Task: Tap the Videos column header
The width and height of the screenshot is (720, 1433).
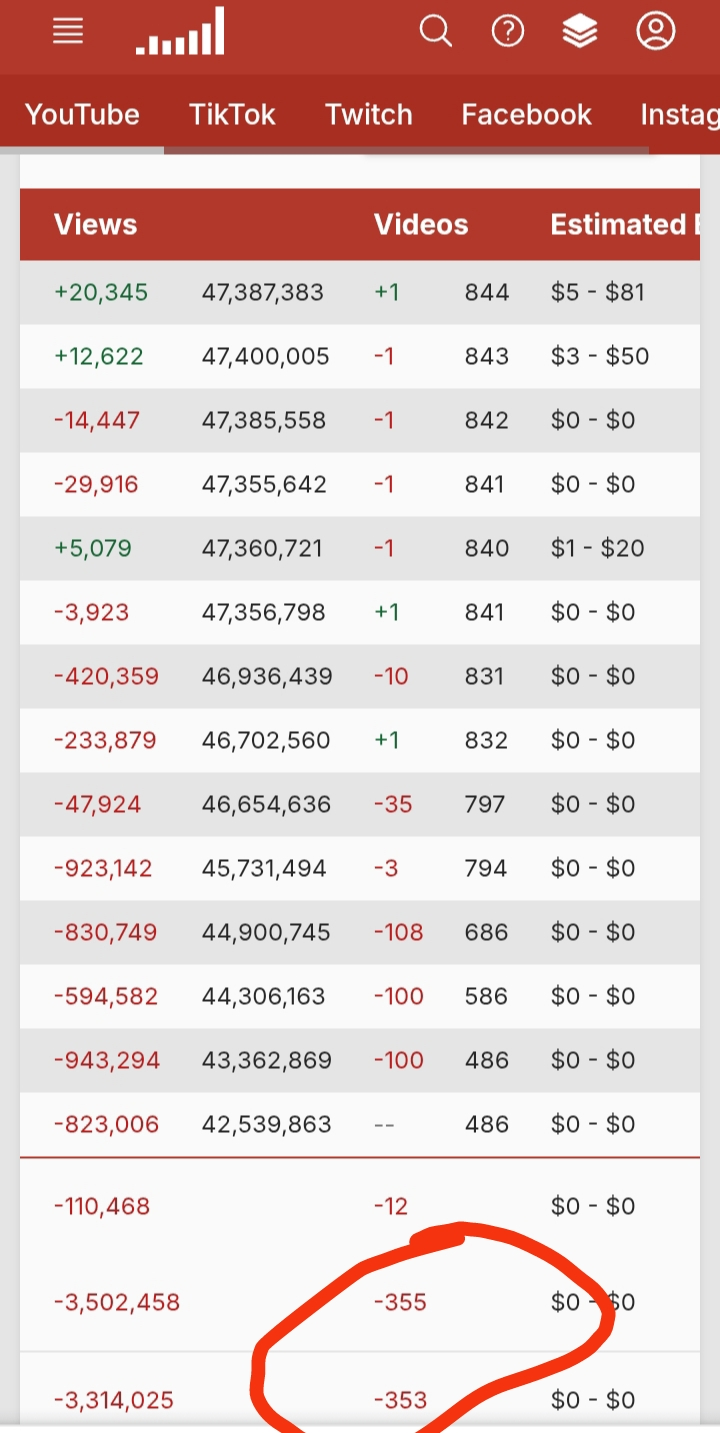Action: (421, 224)
